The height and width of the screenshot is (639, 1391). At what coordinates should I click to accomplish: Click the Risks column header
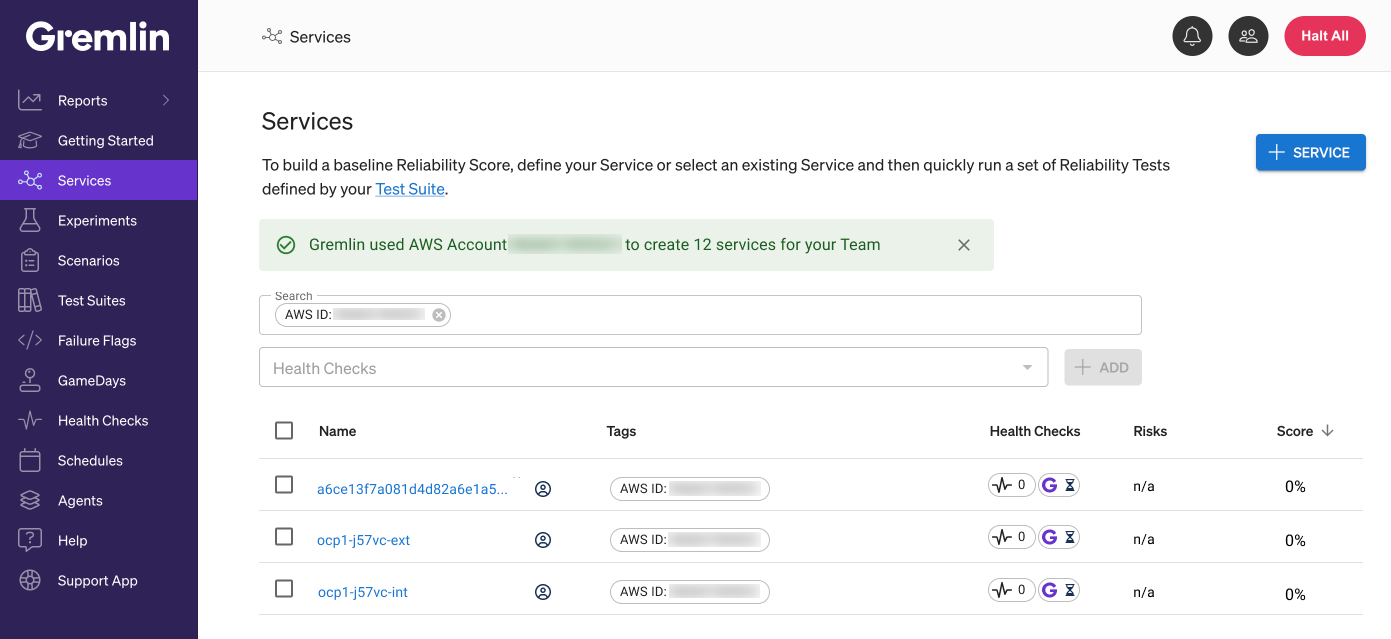(1150, 431)
